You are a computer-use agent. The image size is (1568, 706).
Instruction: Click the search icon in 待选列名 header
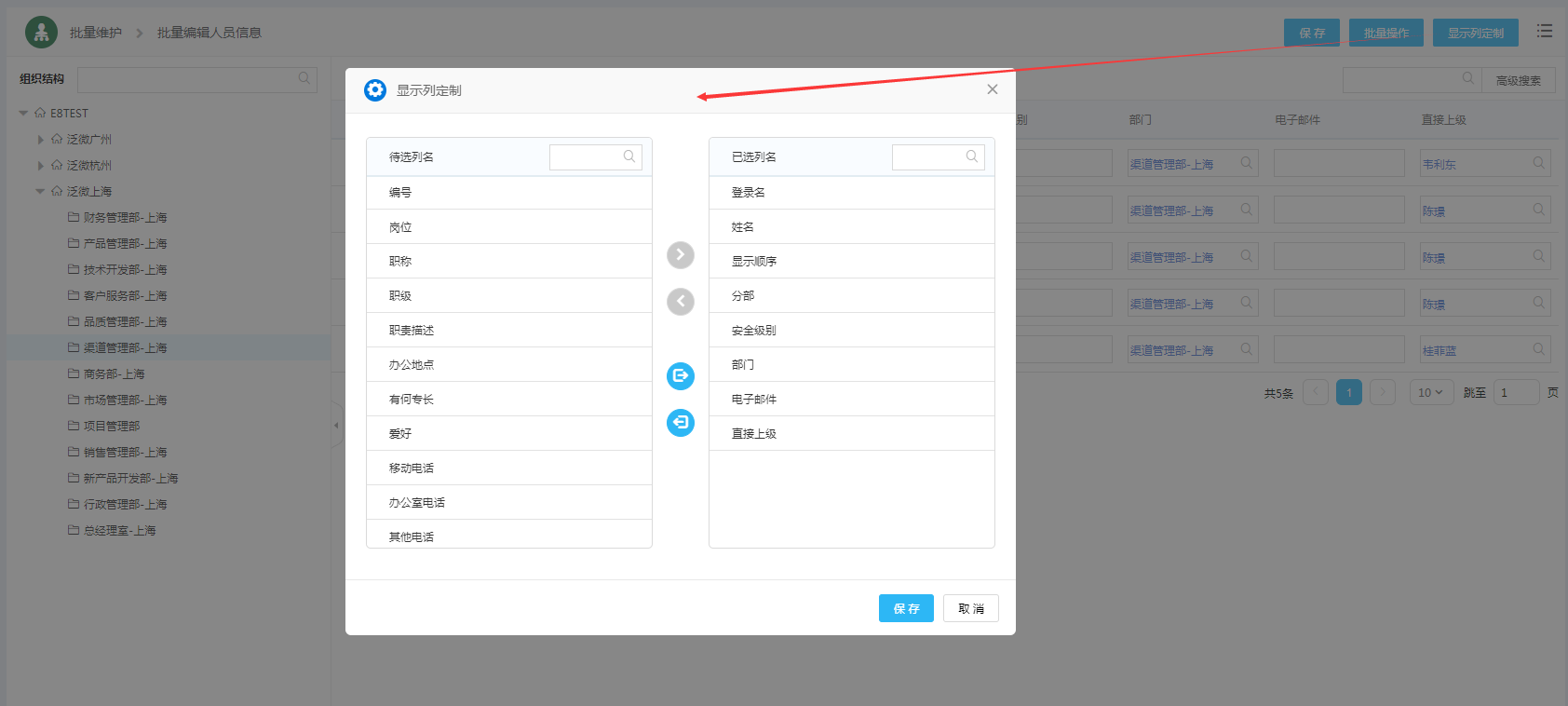[629, 156]
